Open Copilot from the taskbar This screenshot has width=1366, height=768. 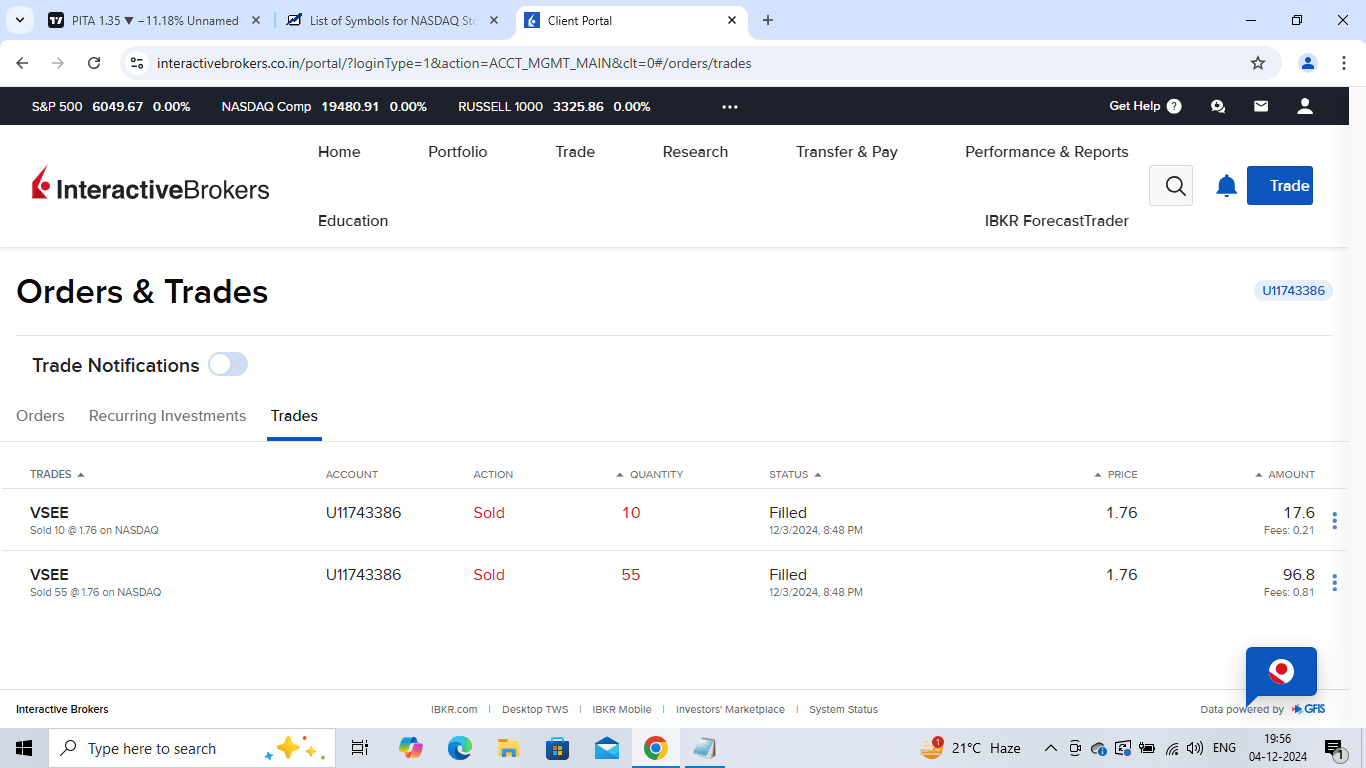point(410,748)
